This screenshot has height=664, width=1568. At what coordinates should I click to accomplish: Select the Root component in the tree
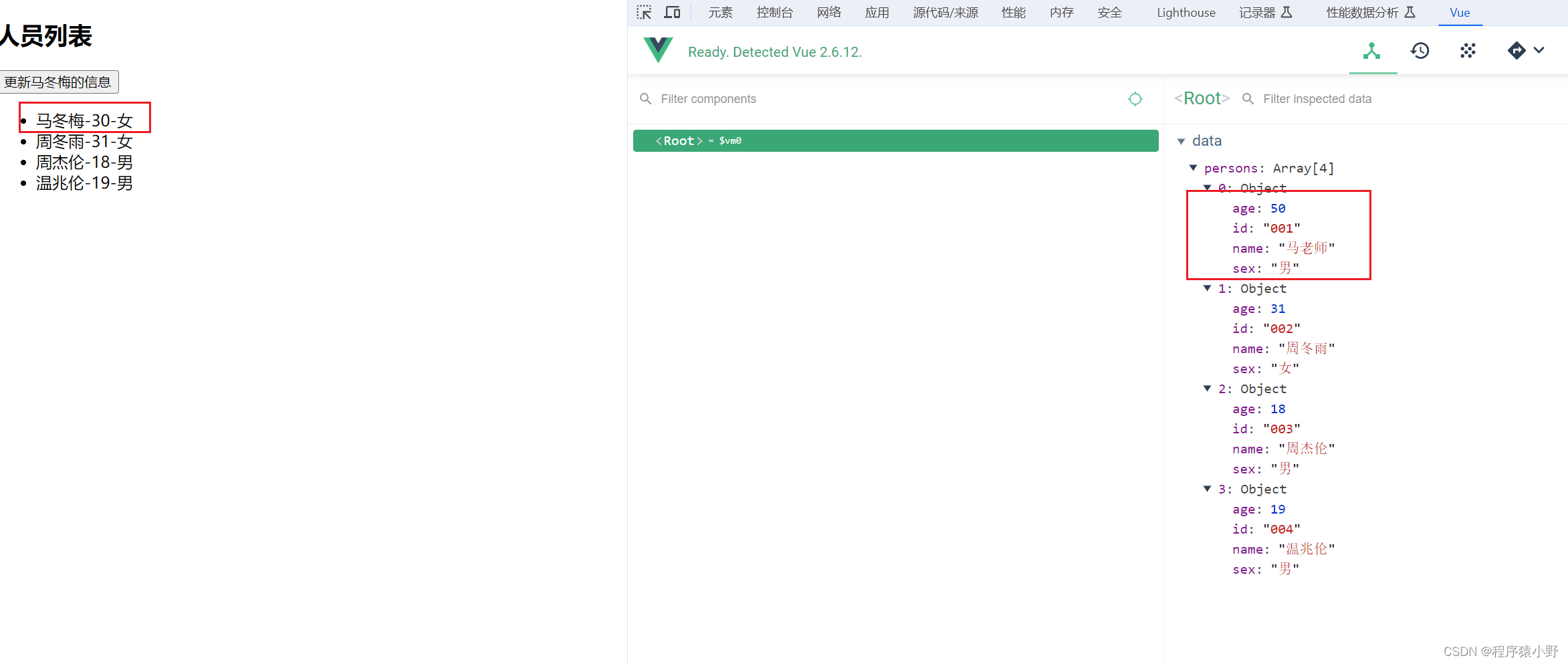click(895, 141)
